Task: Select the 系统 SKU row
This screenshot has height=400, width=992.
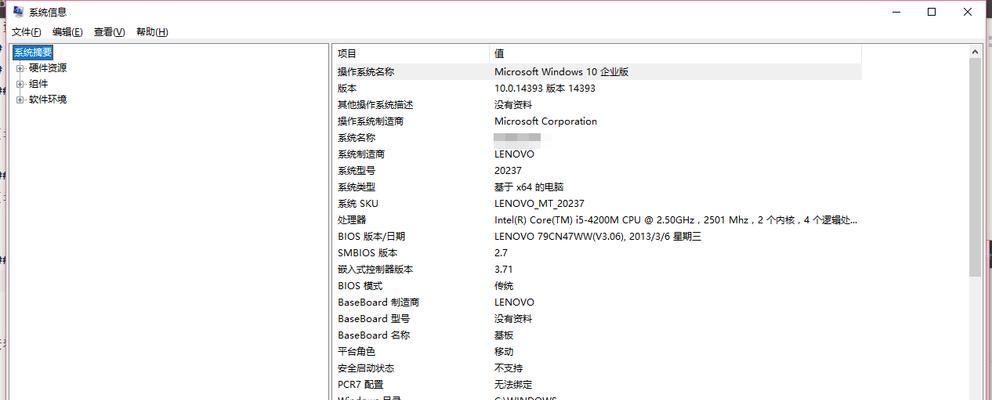Action: (597, 204)
